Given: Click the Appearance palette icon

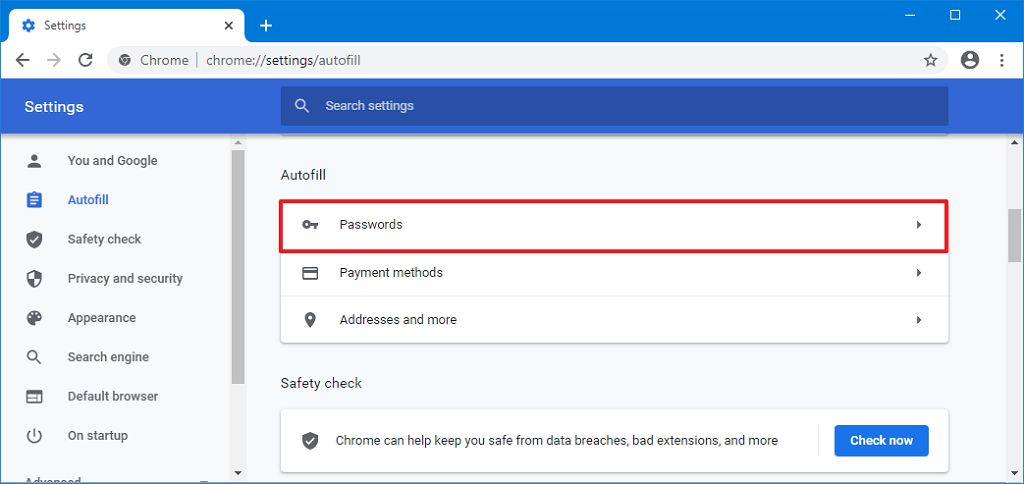Looking at the screenshot, I should [x=35, y=318].
